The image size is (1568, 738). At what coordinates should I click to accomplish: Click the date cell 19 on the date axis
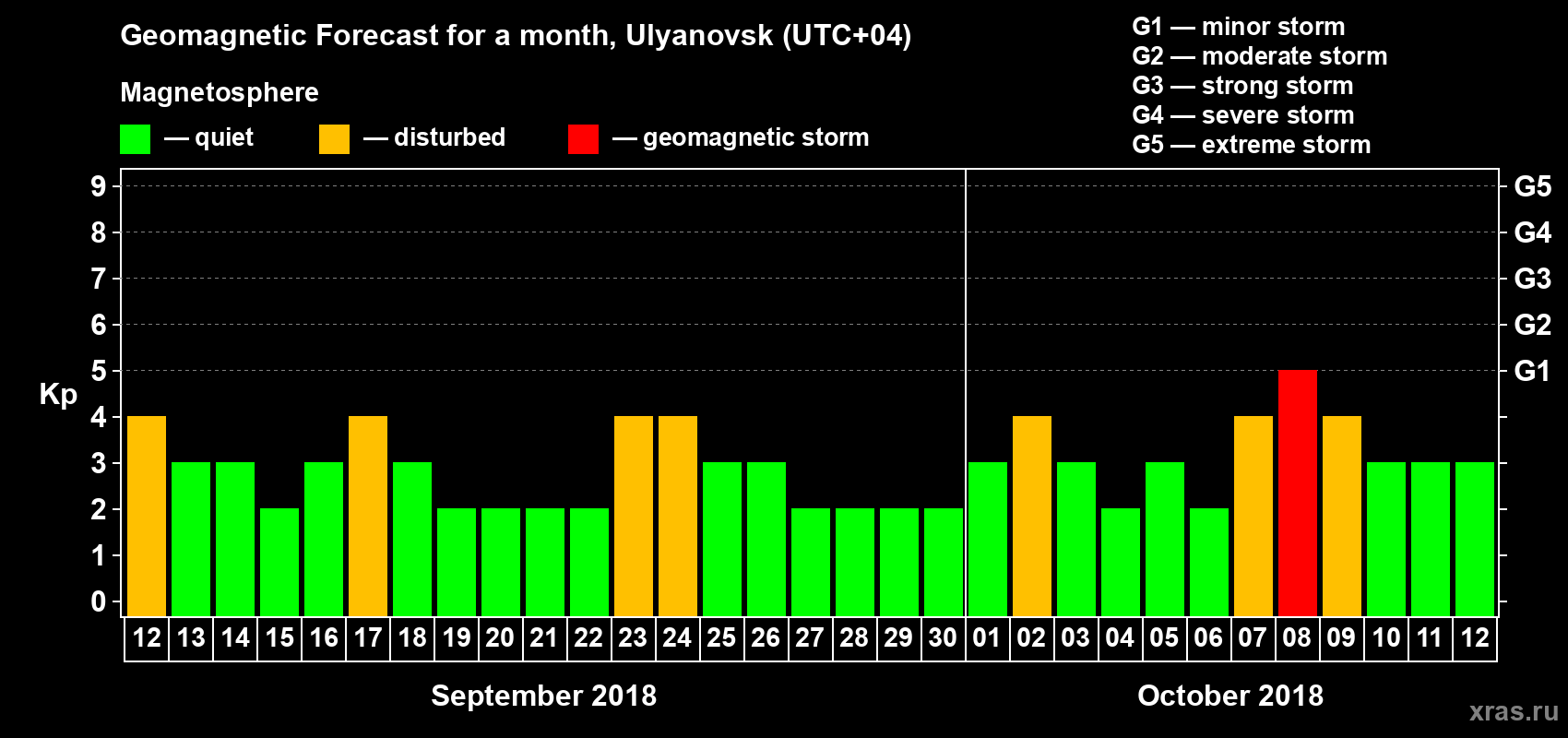coord(457,638)
